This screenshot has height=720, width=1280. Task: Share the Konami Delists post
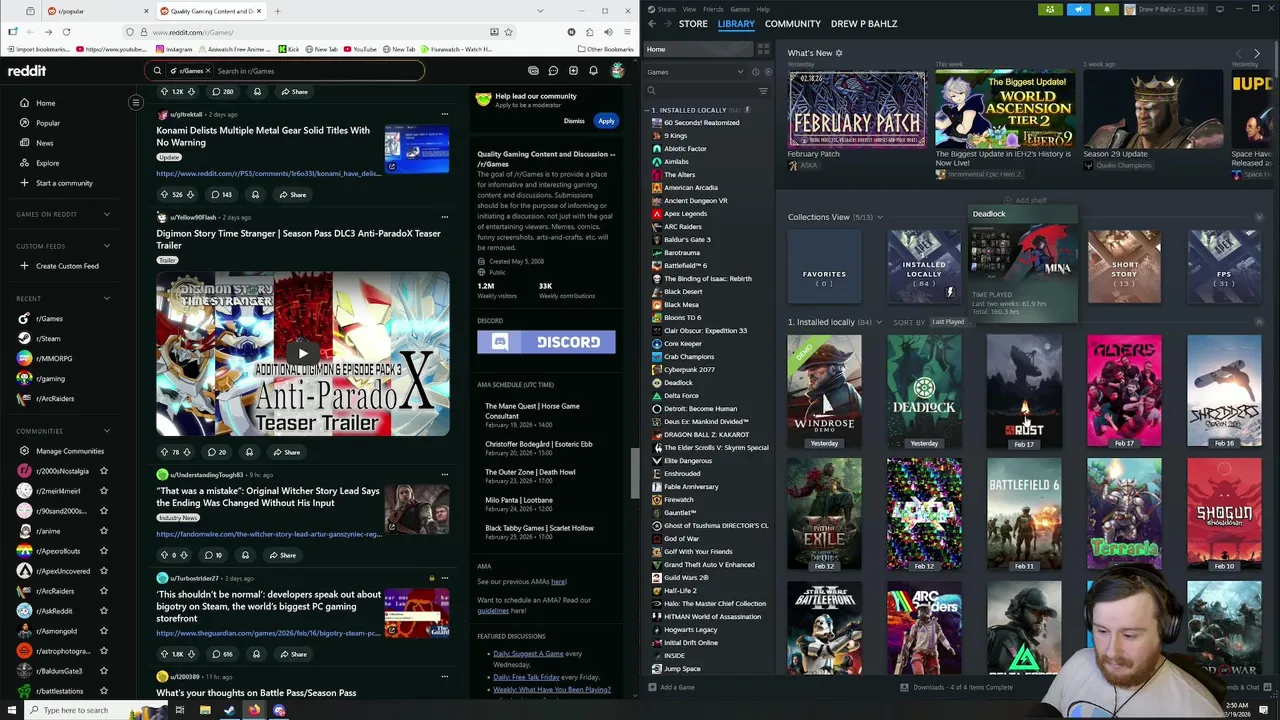coord(293,195)
